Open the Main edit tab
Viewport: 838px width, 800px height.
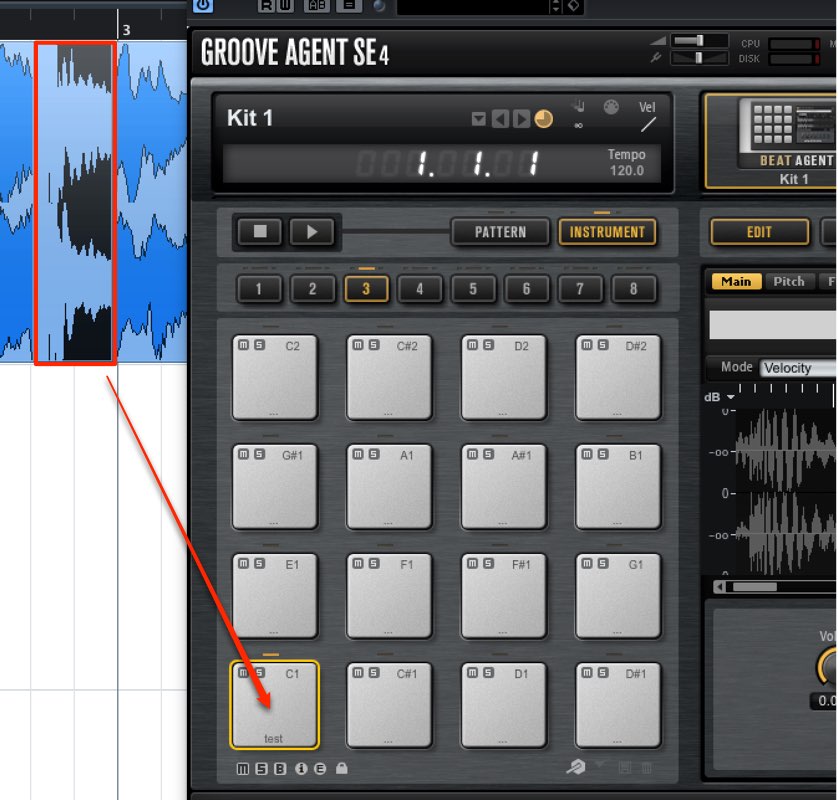click(736, 282)
